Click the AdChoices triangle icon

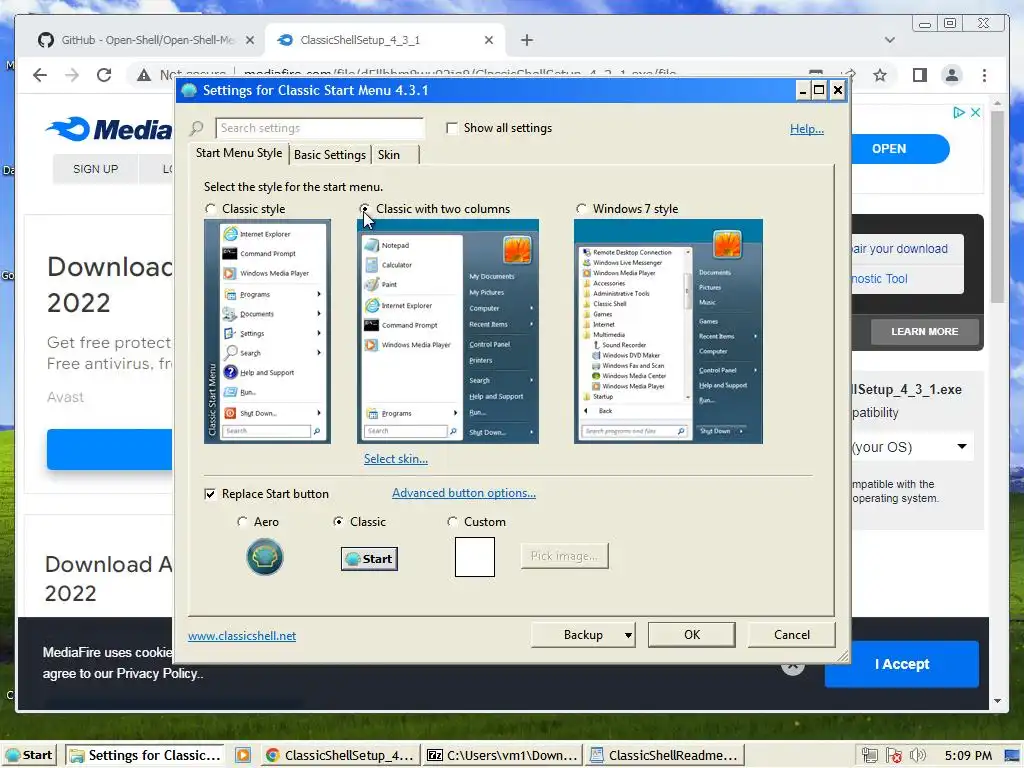pyautogui.click(x=958, y=112)
